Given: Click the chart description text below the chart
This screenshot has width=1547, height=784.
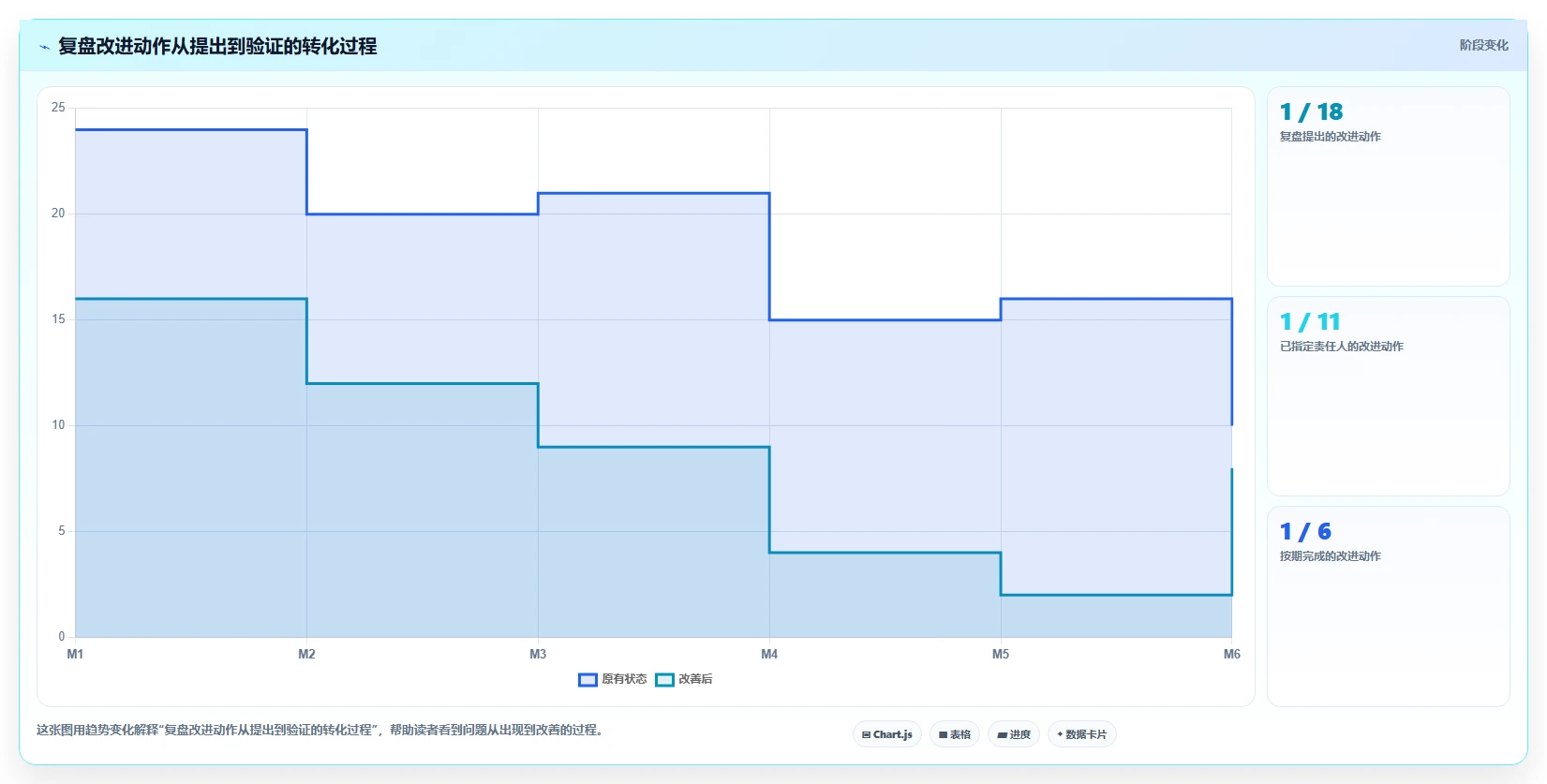Looking at the screenshot, I should pos(321,730).
